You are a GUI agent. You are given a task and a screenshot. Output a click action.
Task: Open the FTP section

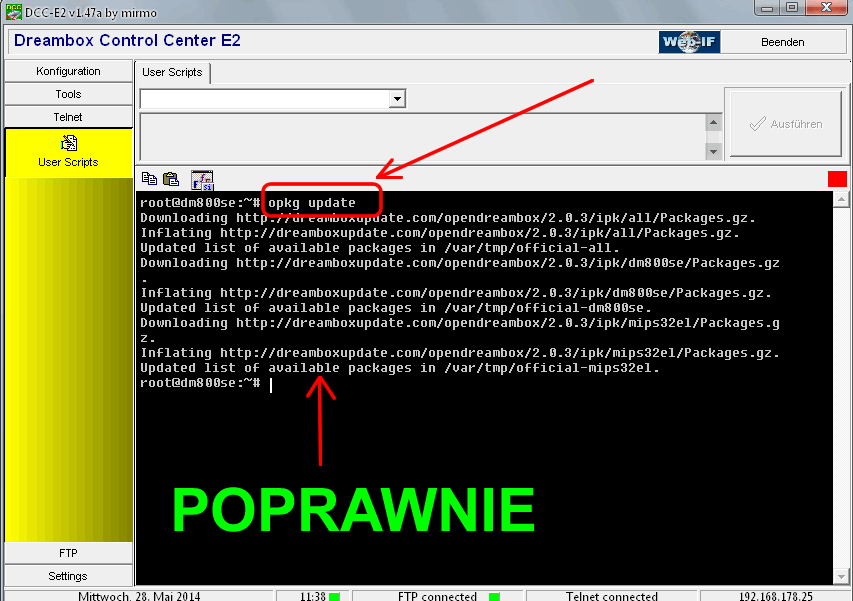click(68, 553)
